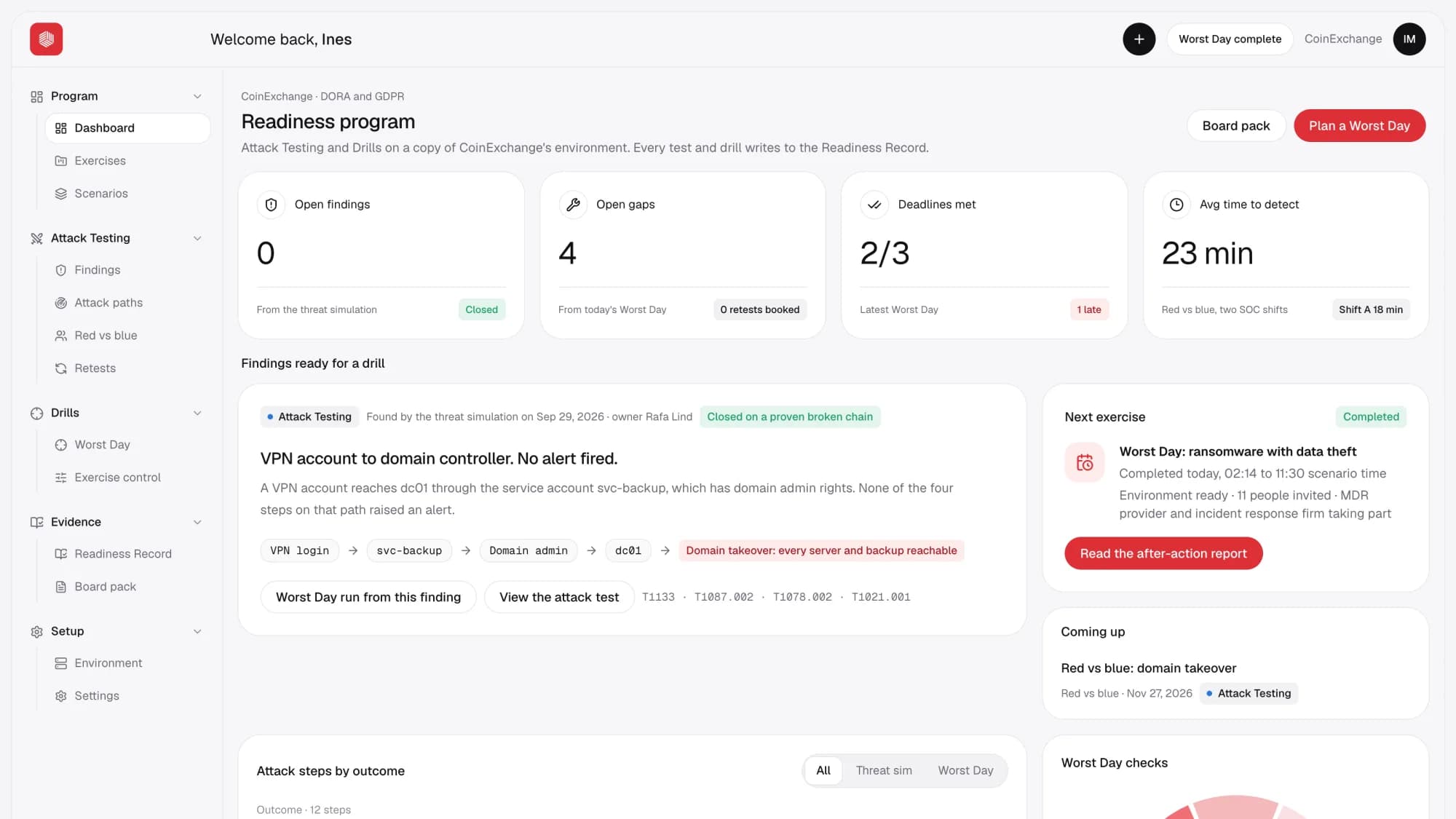The width and height of the screenshot is (1456, 819).
Task: Click the Settings gear icon in sidebar
Action: click(x=61, y=696)
